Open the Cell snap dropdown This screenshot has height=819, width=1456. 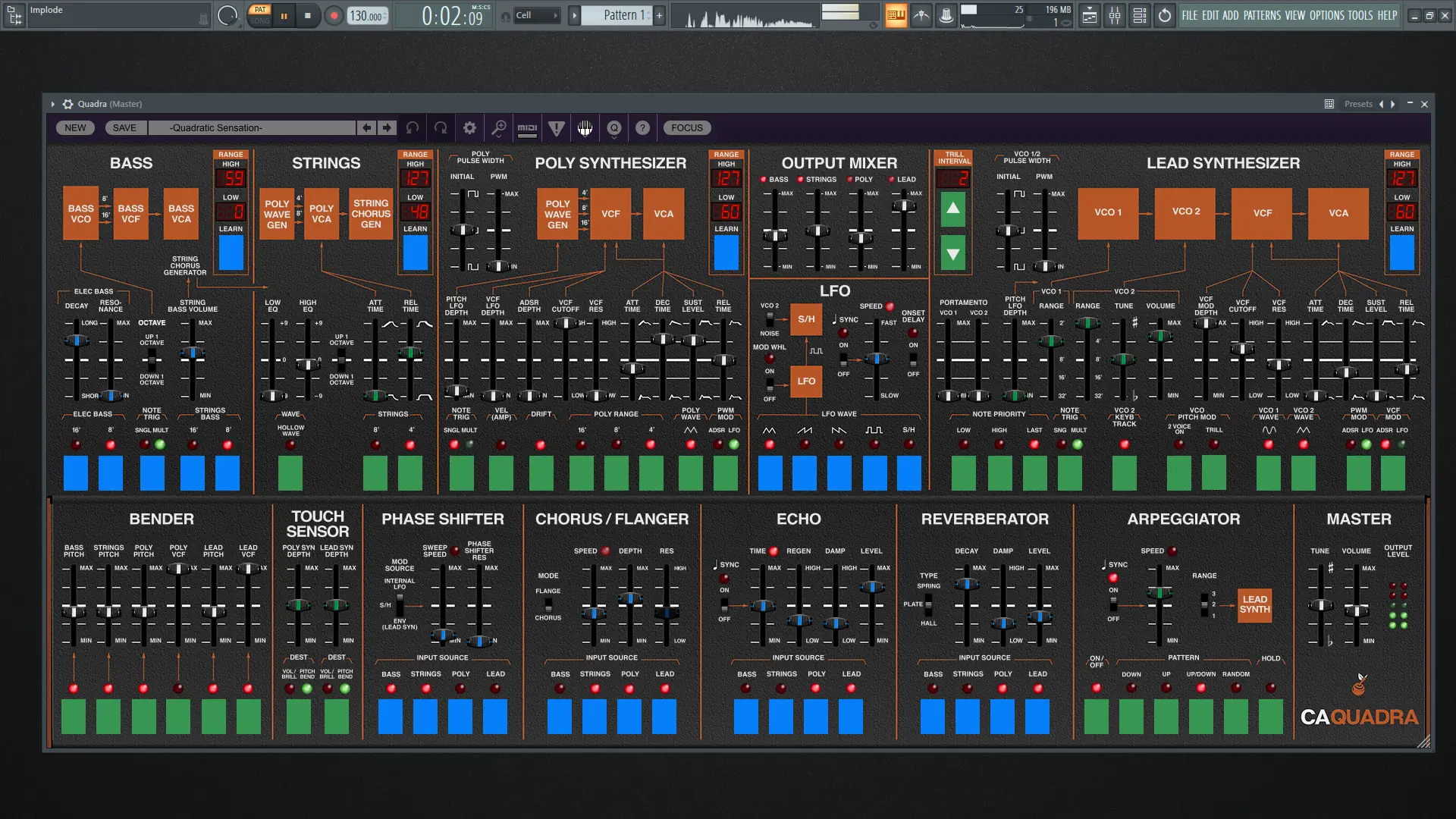[x=537, y=15]
